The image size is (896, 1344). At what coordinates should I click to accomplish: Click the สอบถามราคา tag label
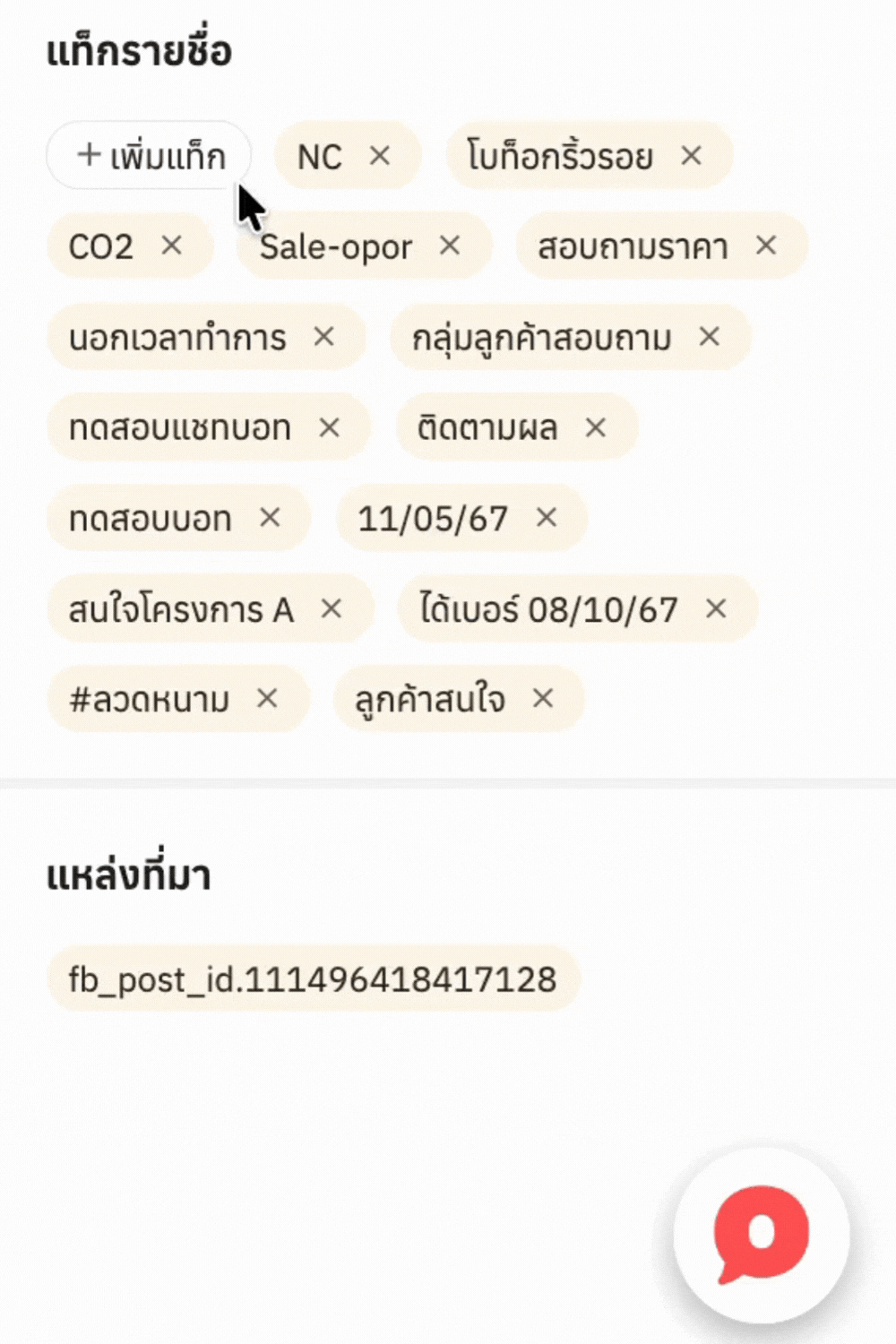[633, 246]
